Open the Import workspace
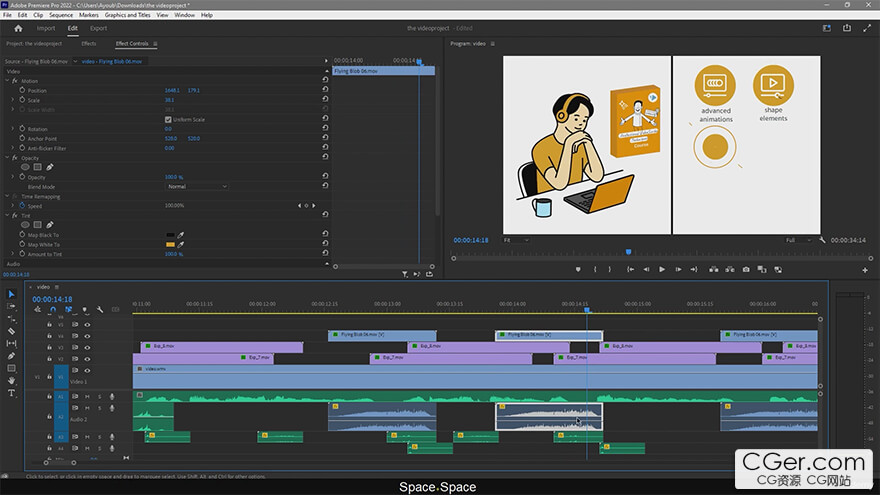Screen dimensions: 880x495 (x=46, y=28)
